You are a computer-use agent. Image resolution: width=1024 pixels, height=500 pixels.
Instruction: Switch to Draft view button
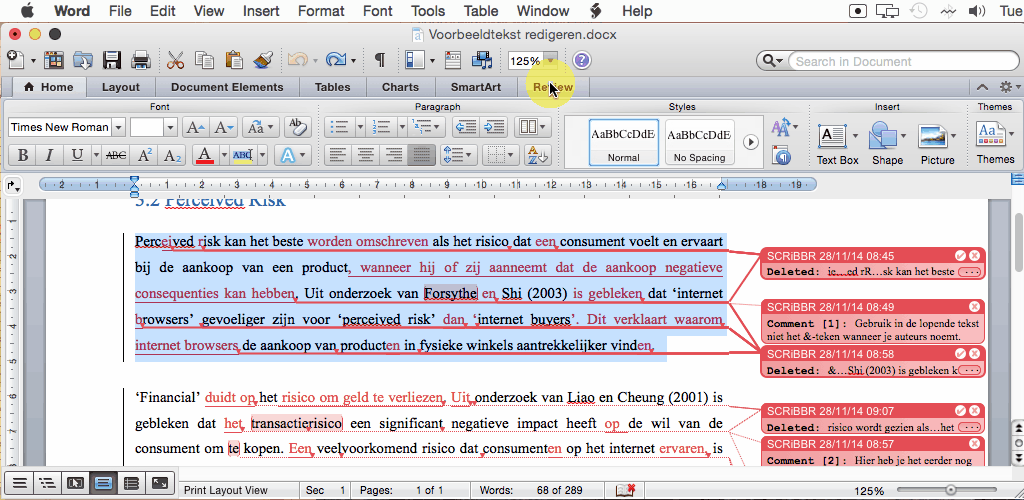[20, 484]
